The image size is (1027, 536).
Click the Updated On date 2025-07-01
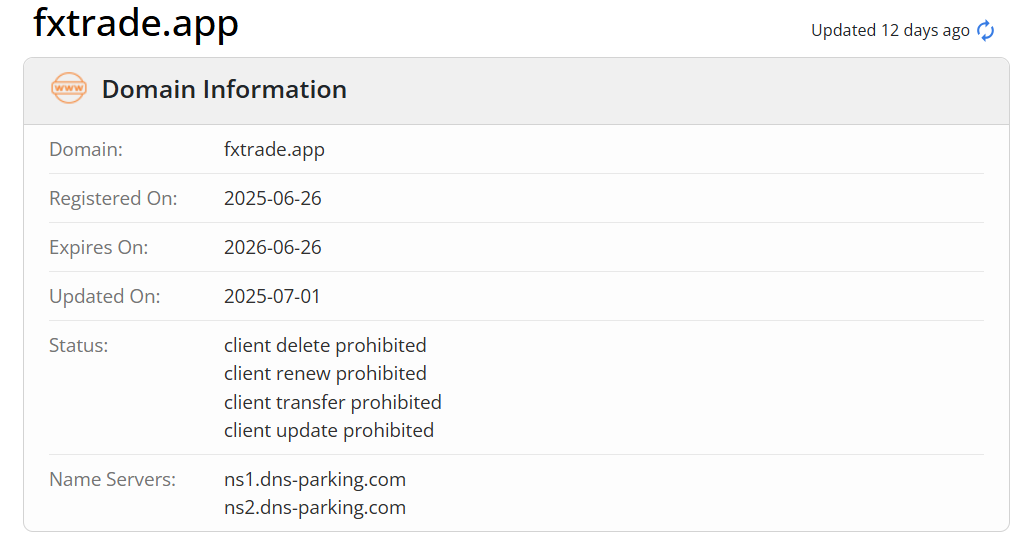272,296
